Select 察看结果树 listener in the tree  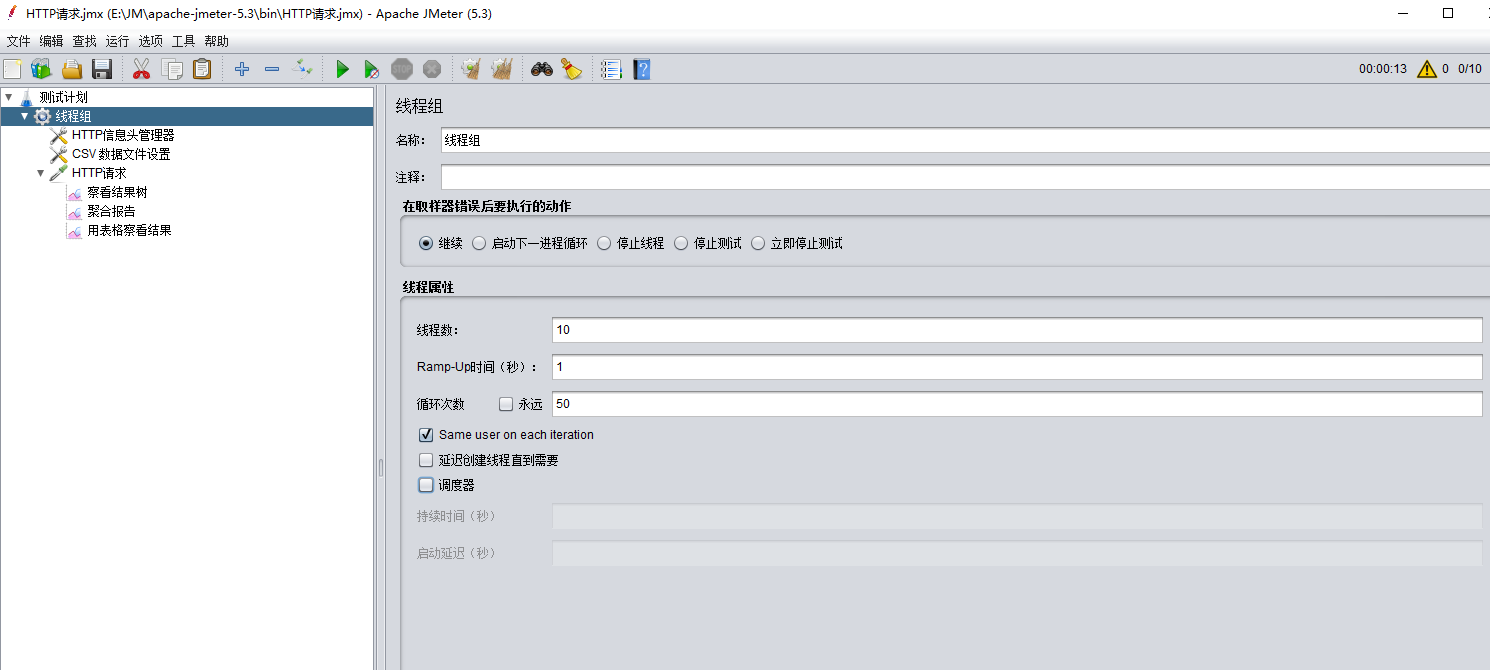117,192
